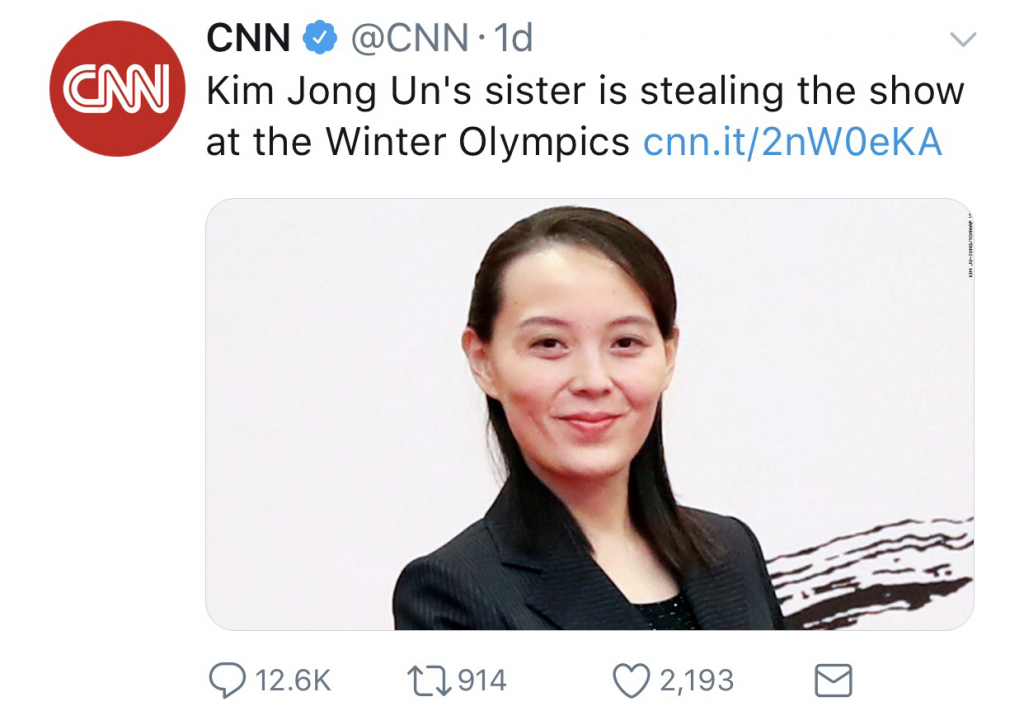Expand the tweet options chevron
This screenshot has height=711, width=1024.
pyautogui.click(x=963, y=39)
